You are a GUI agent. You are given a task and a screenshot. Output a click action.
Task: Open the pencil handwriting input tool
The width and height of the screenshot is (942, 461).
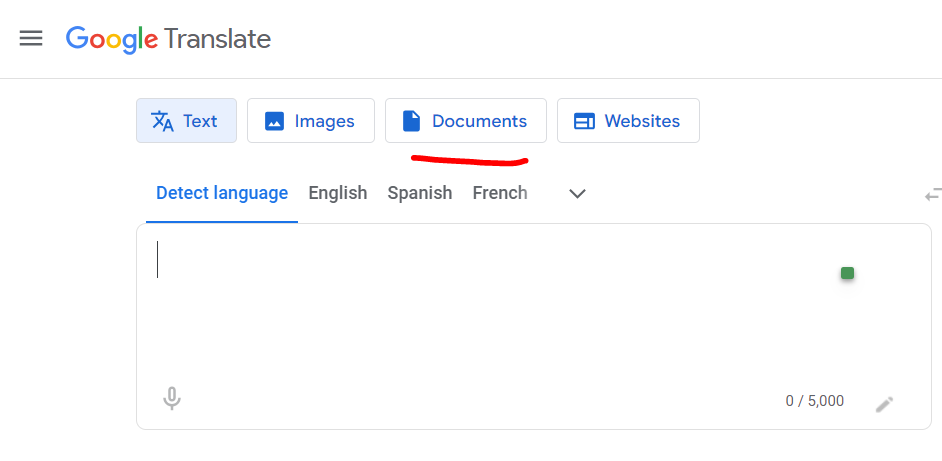(884, 405)
